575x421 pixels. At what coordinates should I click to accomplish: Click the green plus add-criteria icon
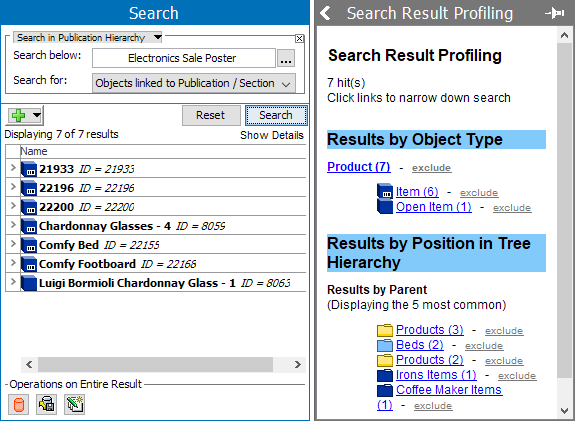click(18, 116)
